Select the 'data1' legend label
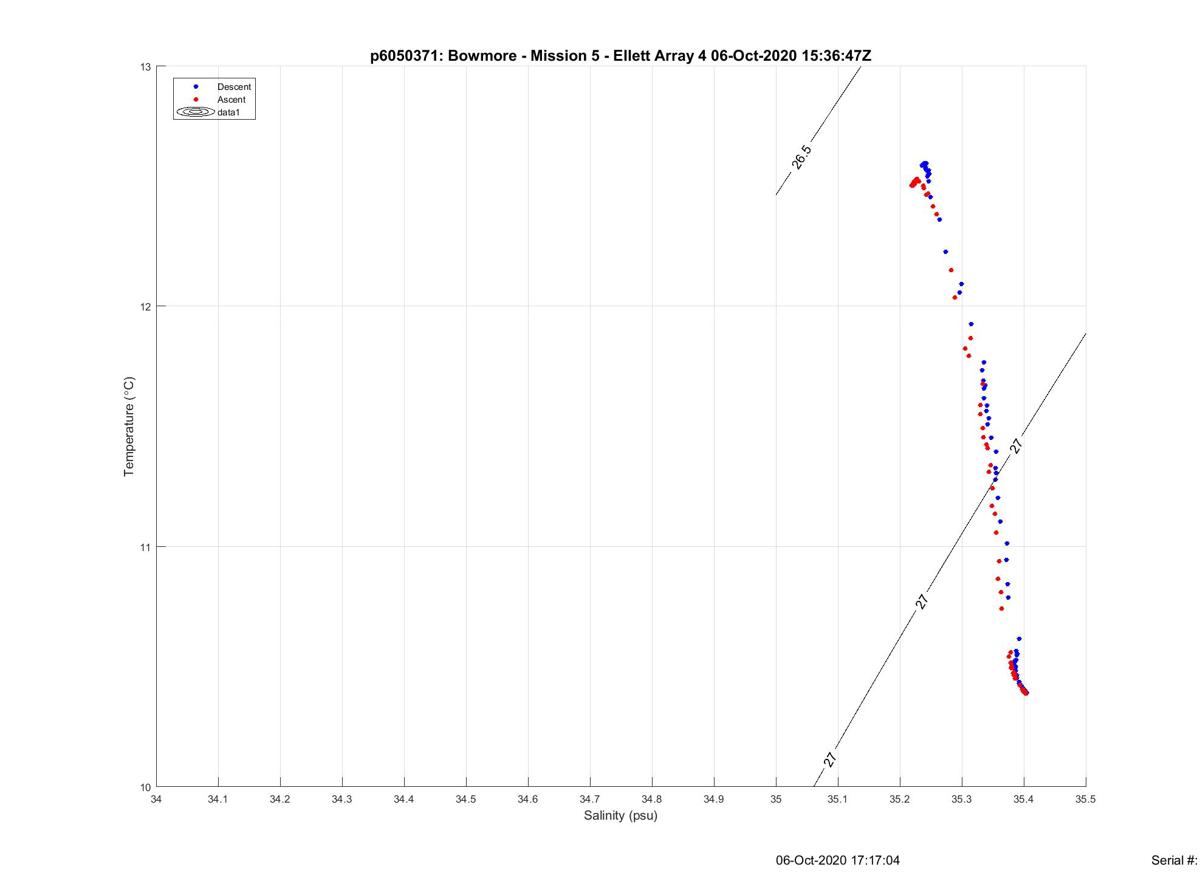 click(x=229, y=113)
